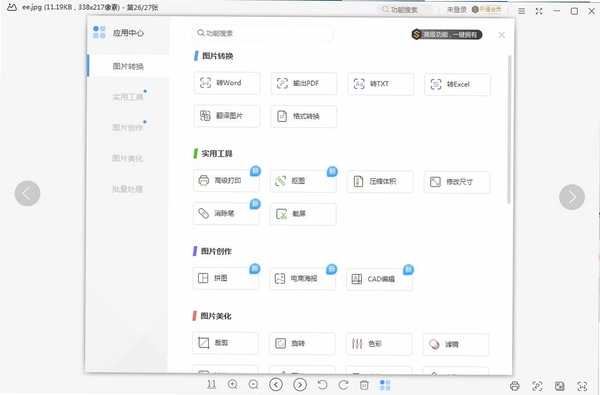Select the 批量处理 sidebar tab

(x=128, y=189)
